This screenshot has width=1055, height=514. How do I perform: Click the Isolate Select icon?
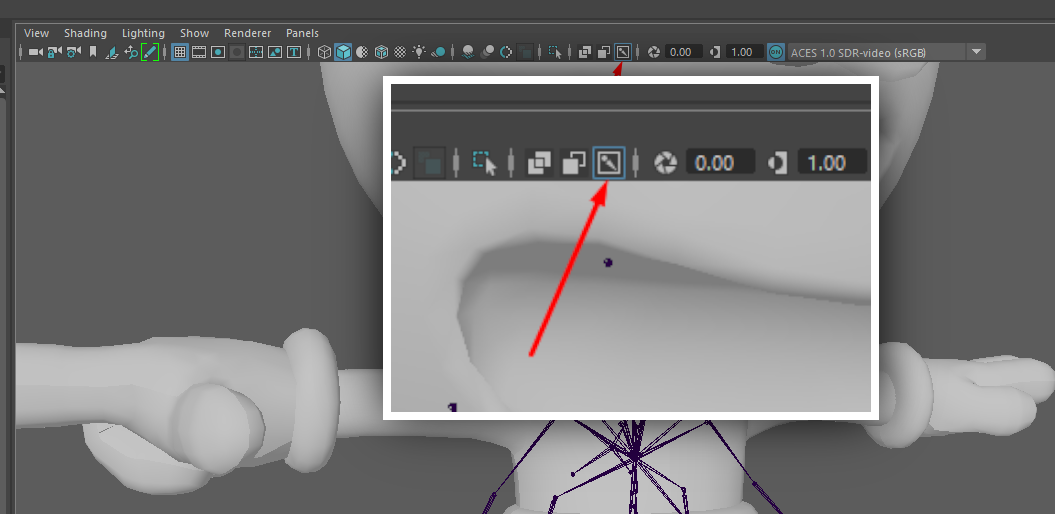coord(555,52)
